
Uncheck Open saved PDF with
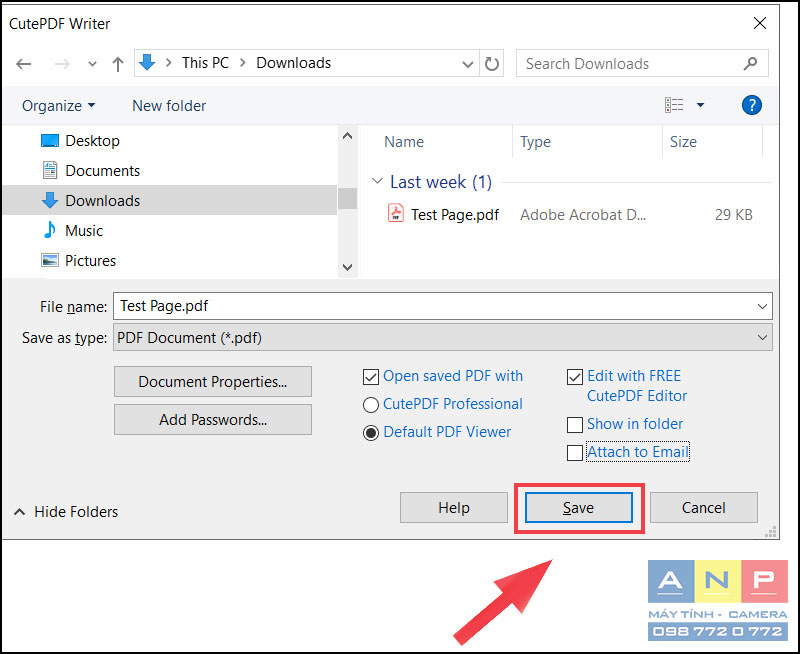(x=370, y=377)
